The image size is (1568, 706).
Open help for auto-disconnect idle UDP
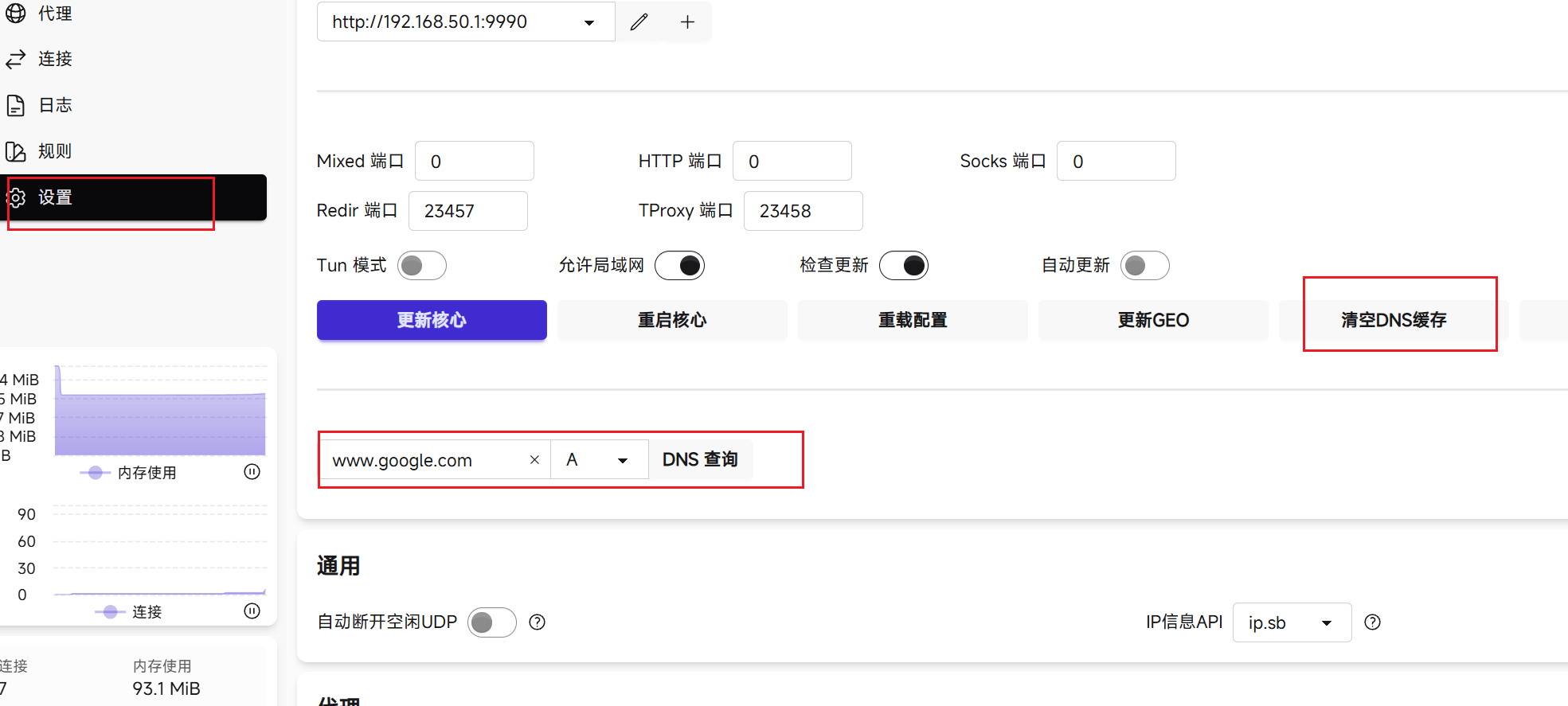538,622
